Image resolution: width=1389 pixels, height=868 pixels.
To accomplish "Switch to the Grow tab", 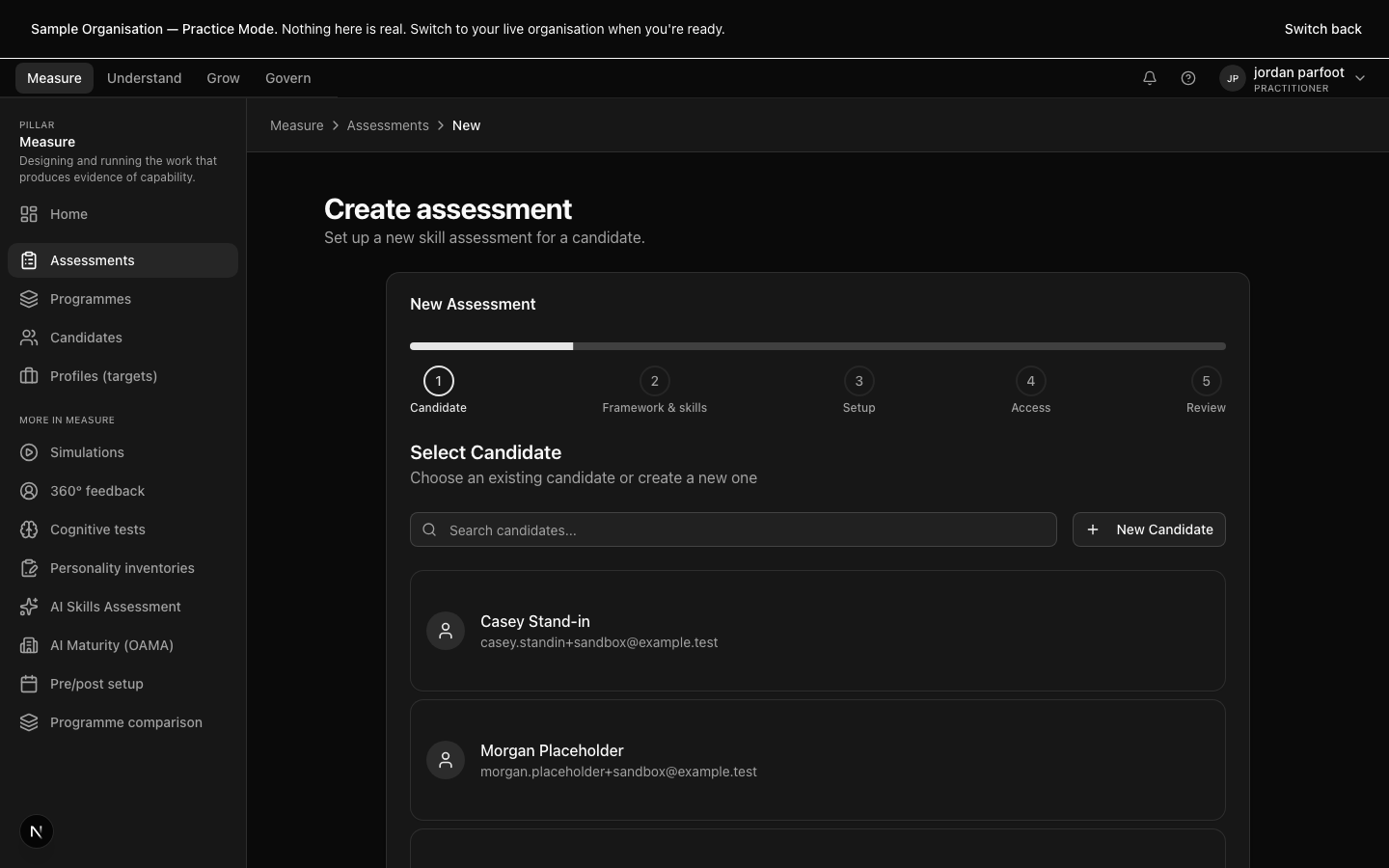I will coord(223,78).
